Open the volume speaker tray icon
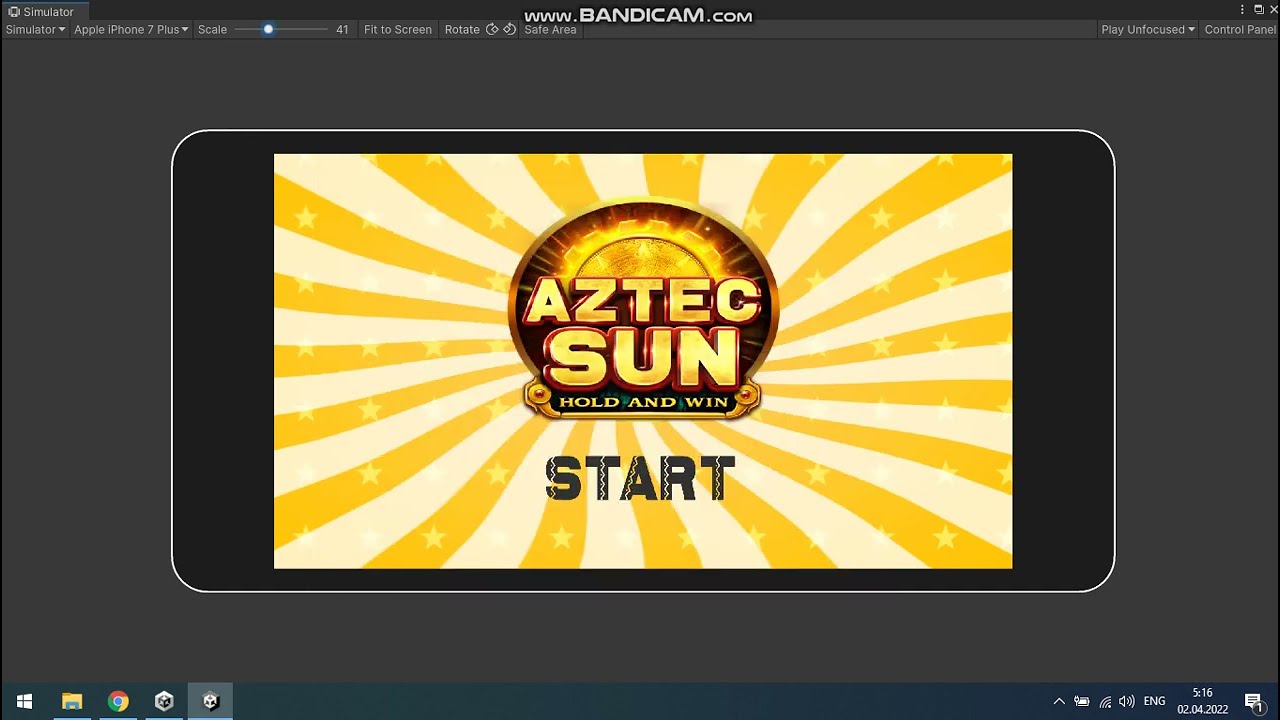The image size is (1280, 720). 1127,702
